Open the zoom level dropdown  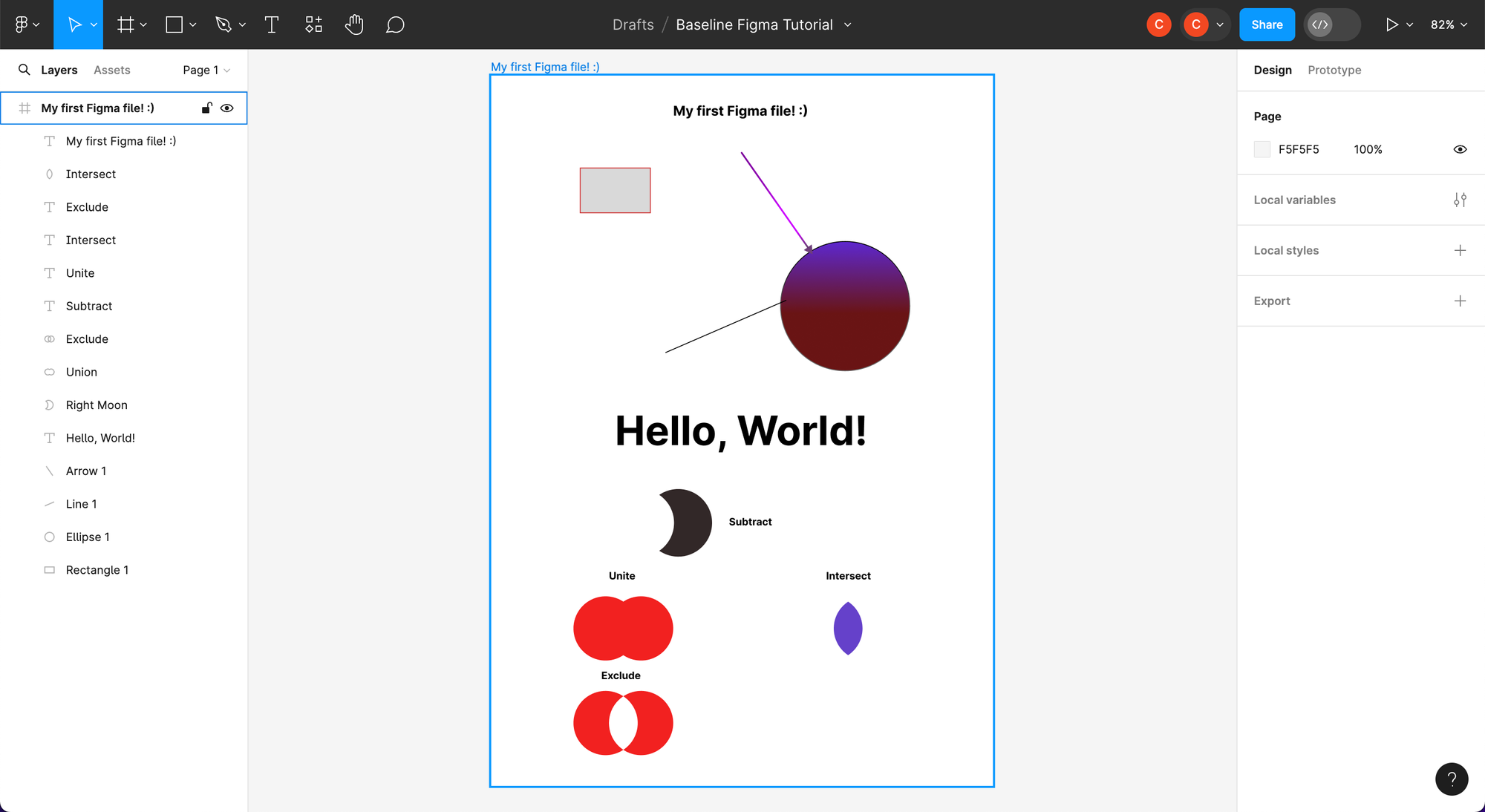click(1449, 24)
